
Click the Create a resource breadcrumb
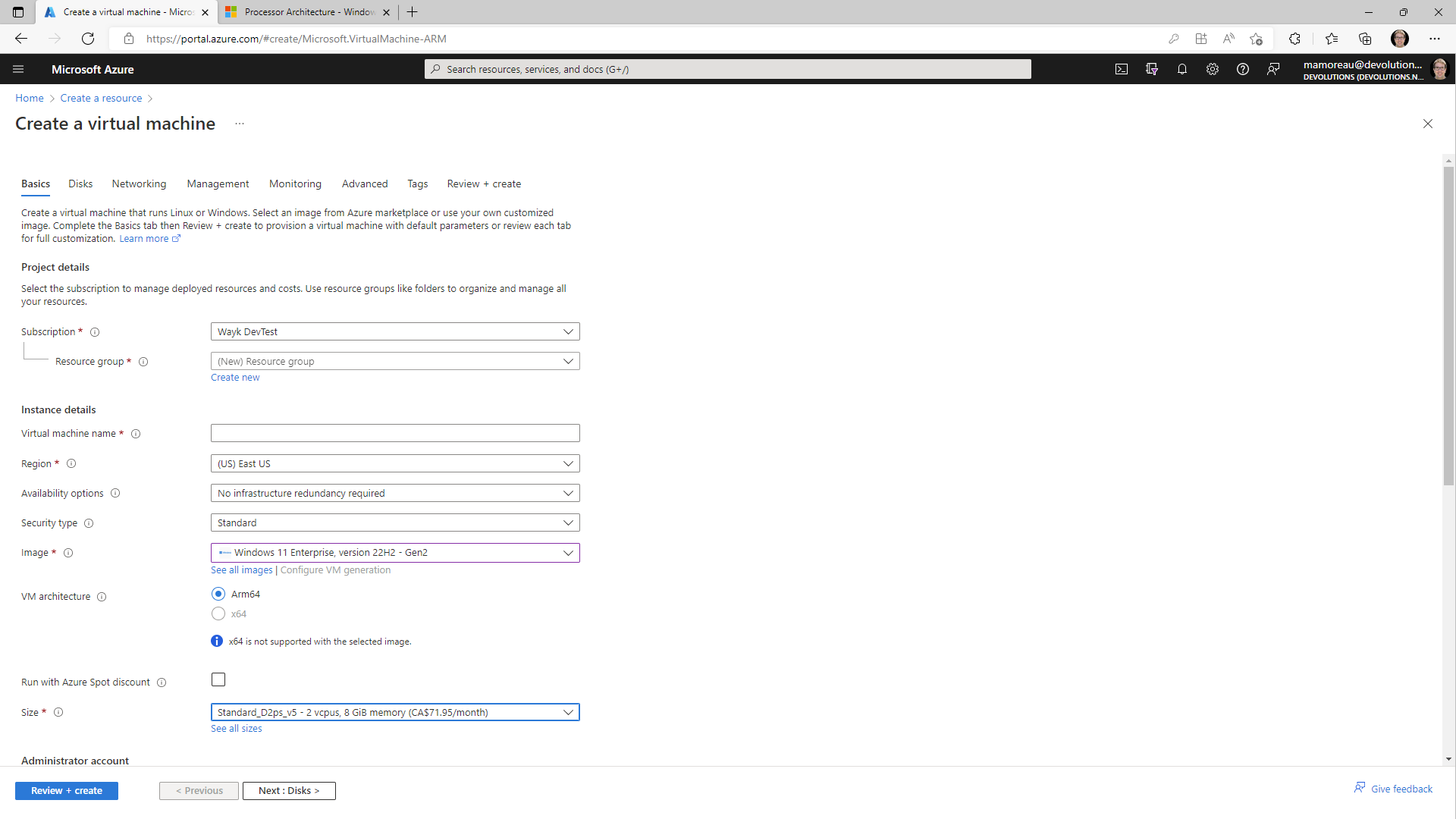pyautogui.click(x=101, y=99)
